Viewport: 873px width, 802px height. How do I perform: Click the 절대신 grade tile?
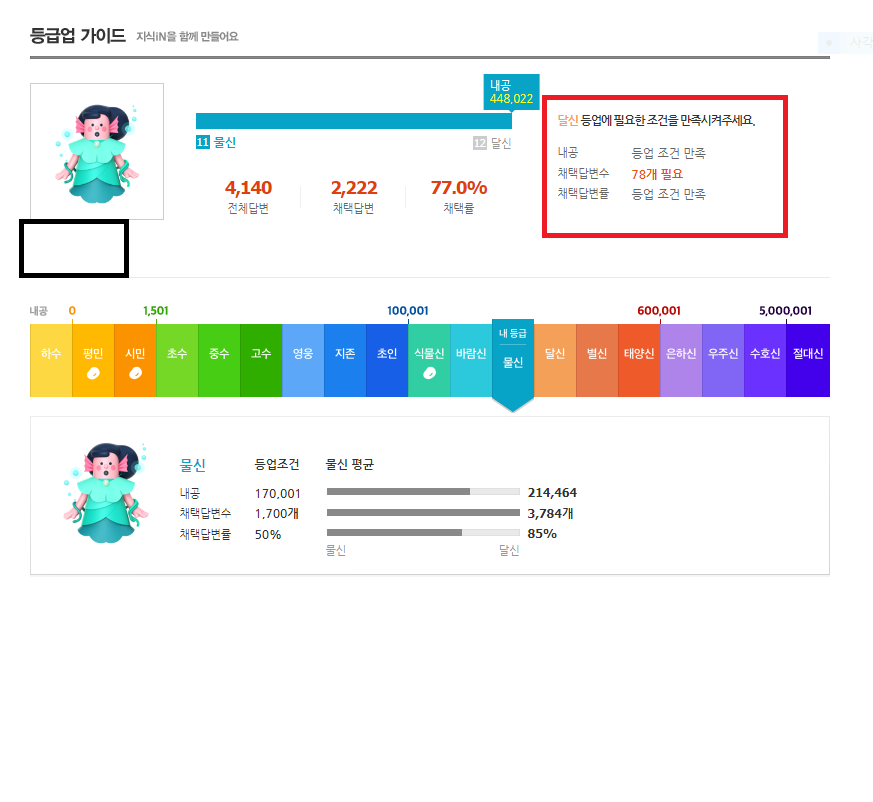click(808, 360)
